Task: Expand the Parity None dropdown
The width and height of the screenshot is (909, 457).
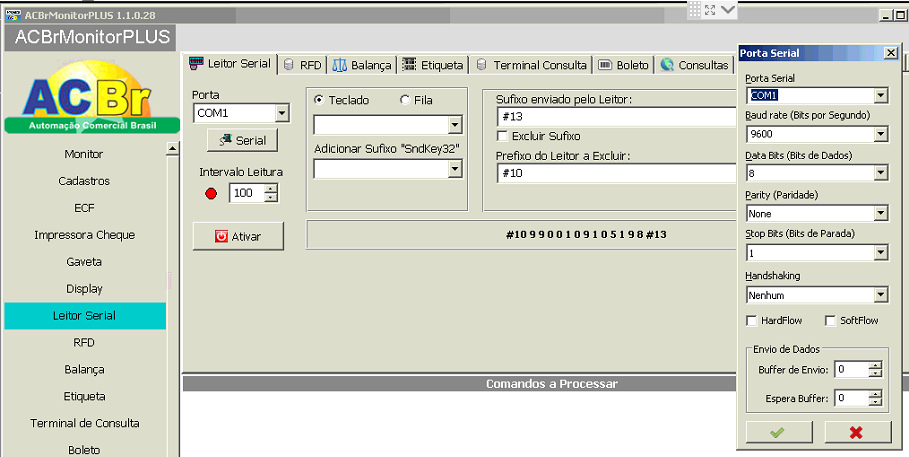Action: 881,213
